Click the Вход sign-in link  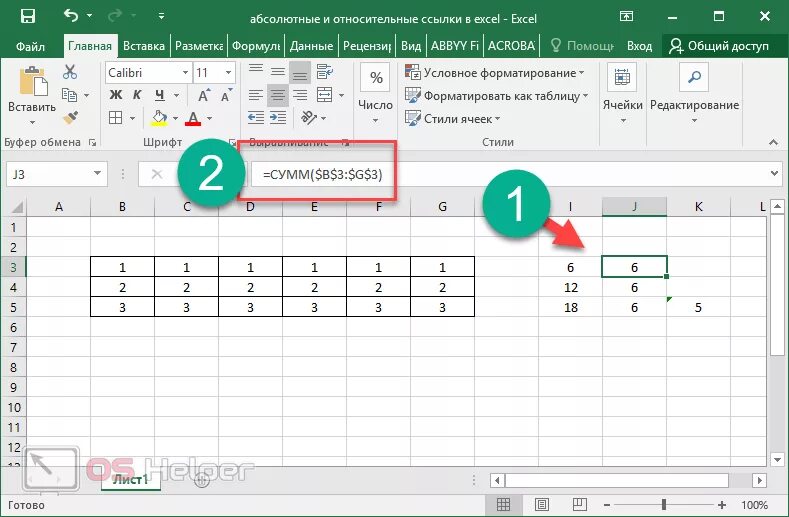click(x=639, y=46)
